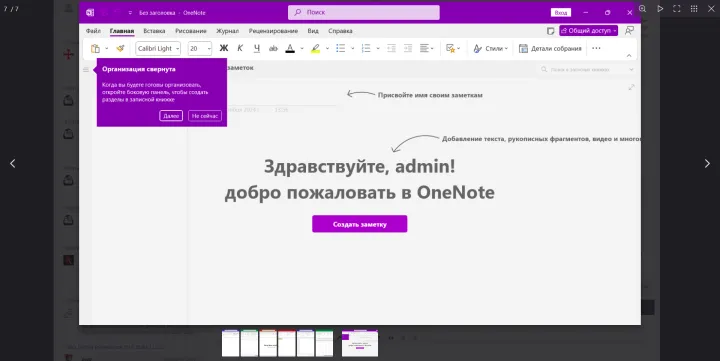Click the viewer zoom magnifier icon
The height and width of the screenshot is (361, 720).
[642, 8]
